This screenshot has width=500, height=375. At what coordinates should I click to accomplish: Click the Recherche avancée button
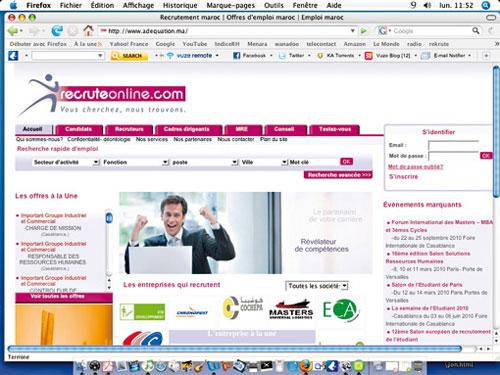[338, 175]
